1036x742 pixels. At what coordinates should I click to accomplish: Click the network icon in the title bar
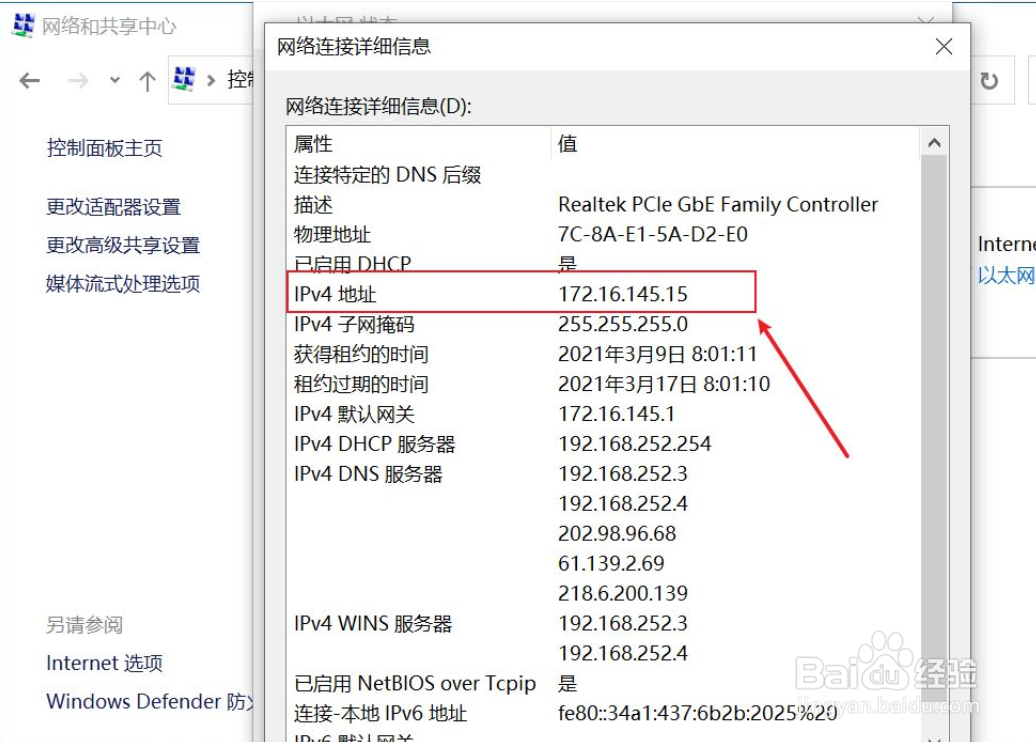(21, 25)
